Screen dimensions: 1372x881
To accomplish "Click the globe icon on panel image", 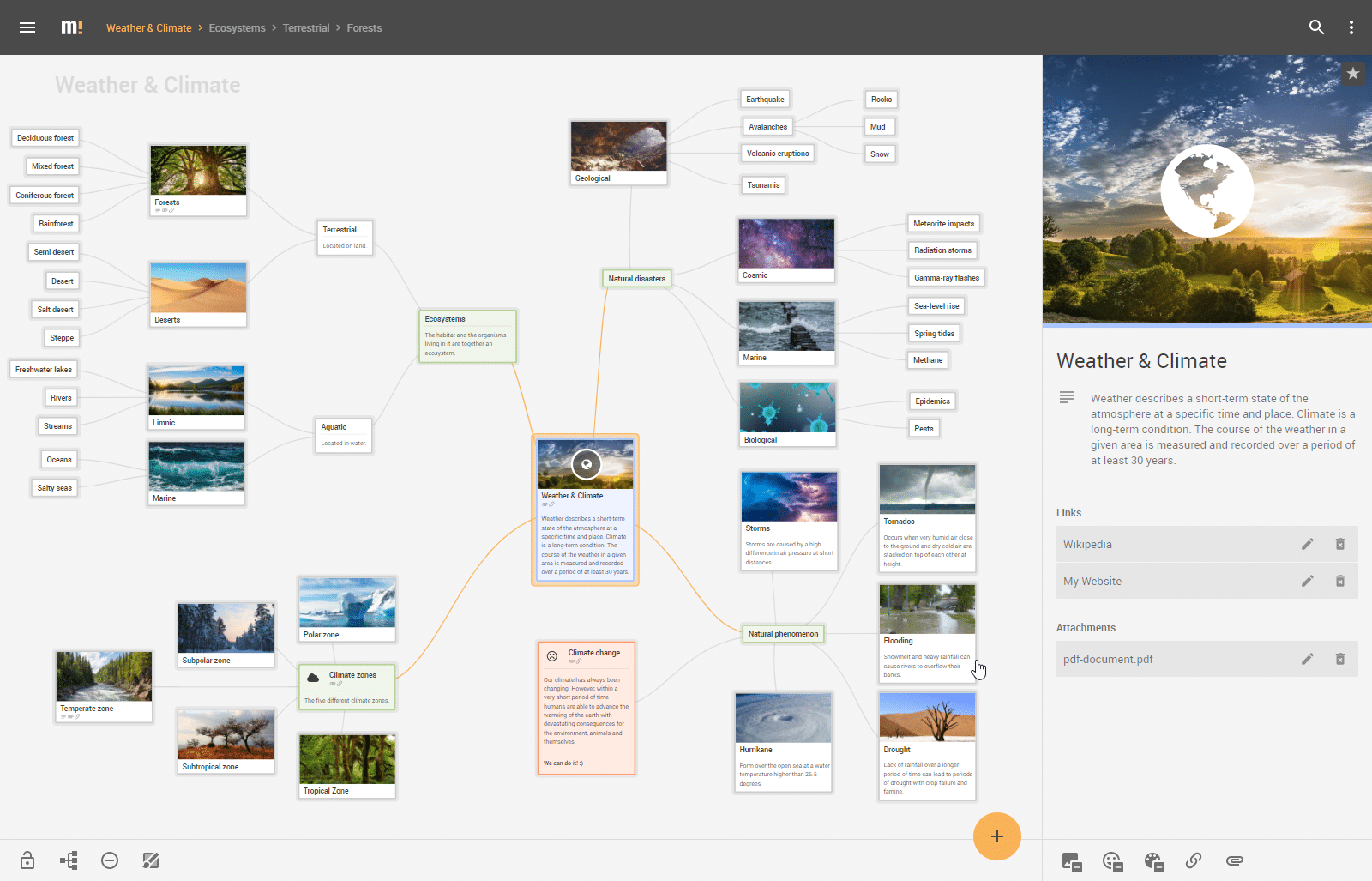I will [1207, 190].
